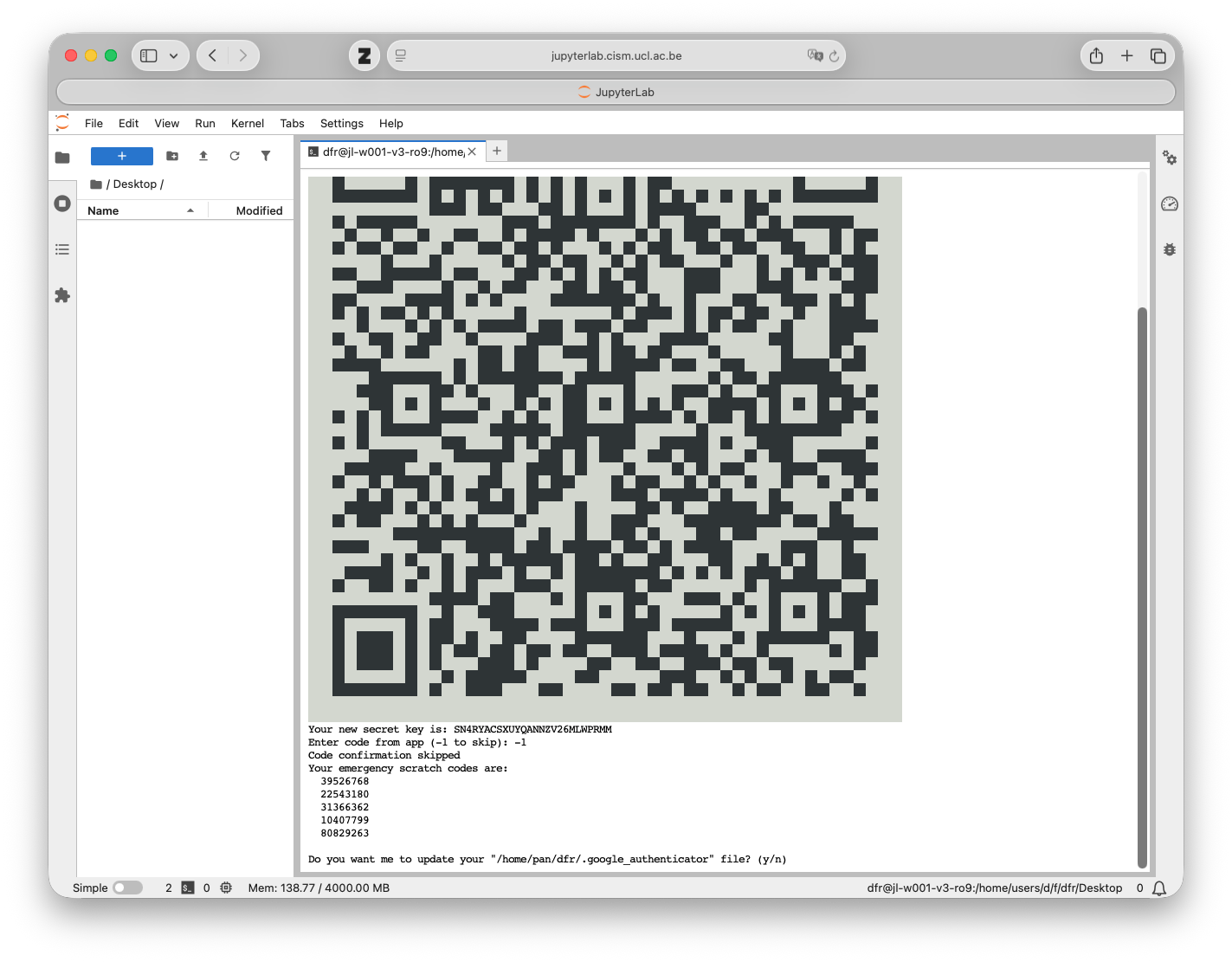Click the jupyterlab.cism.ucl.ac.be address bar
1232x962 pixels.
tap(616, 55)
